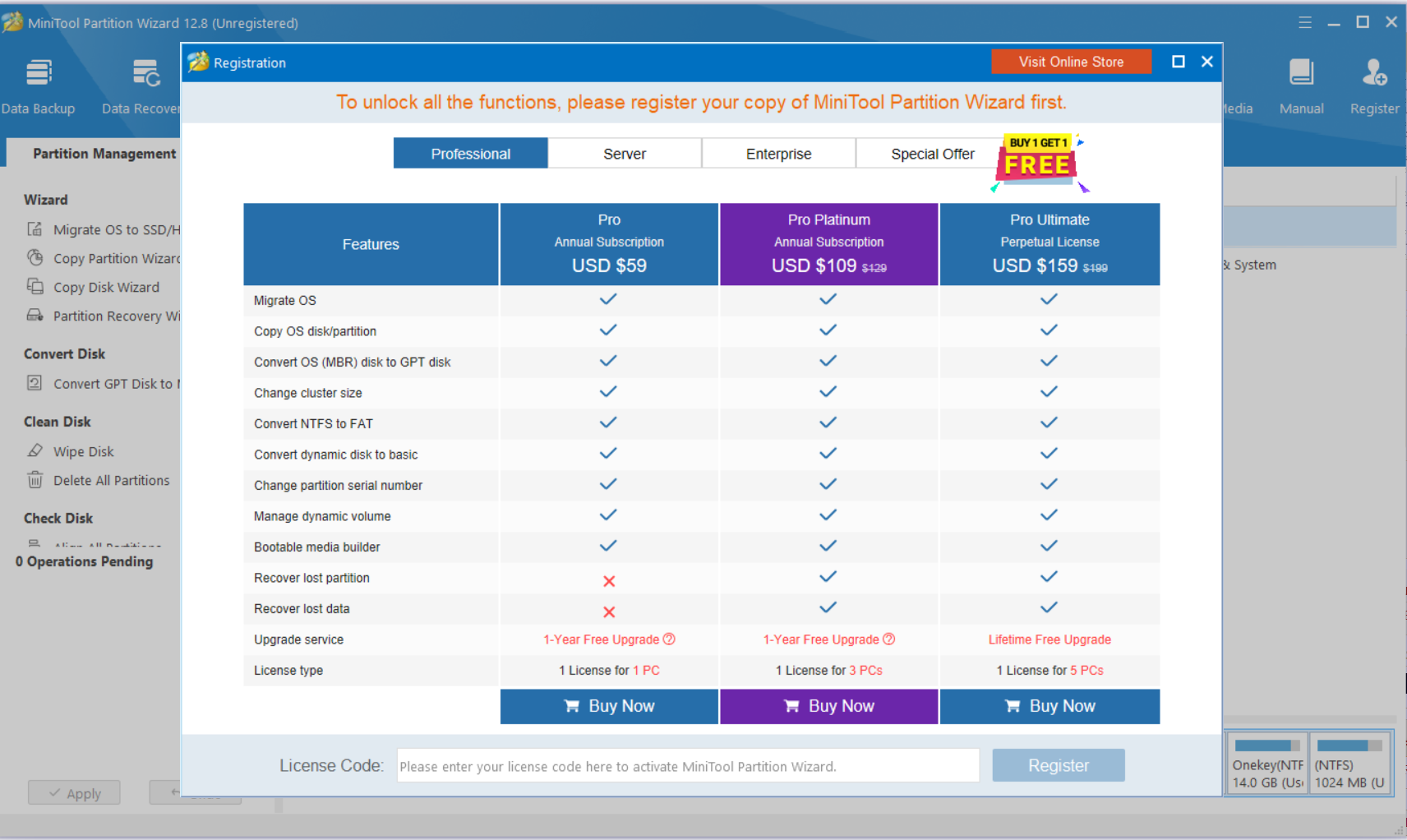Click the Wipe Disk eraser icon

[x=35, y=450]
